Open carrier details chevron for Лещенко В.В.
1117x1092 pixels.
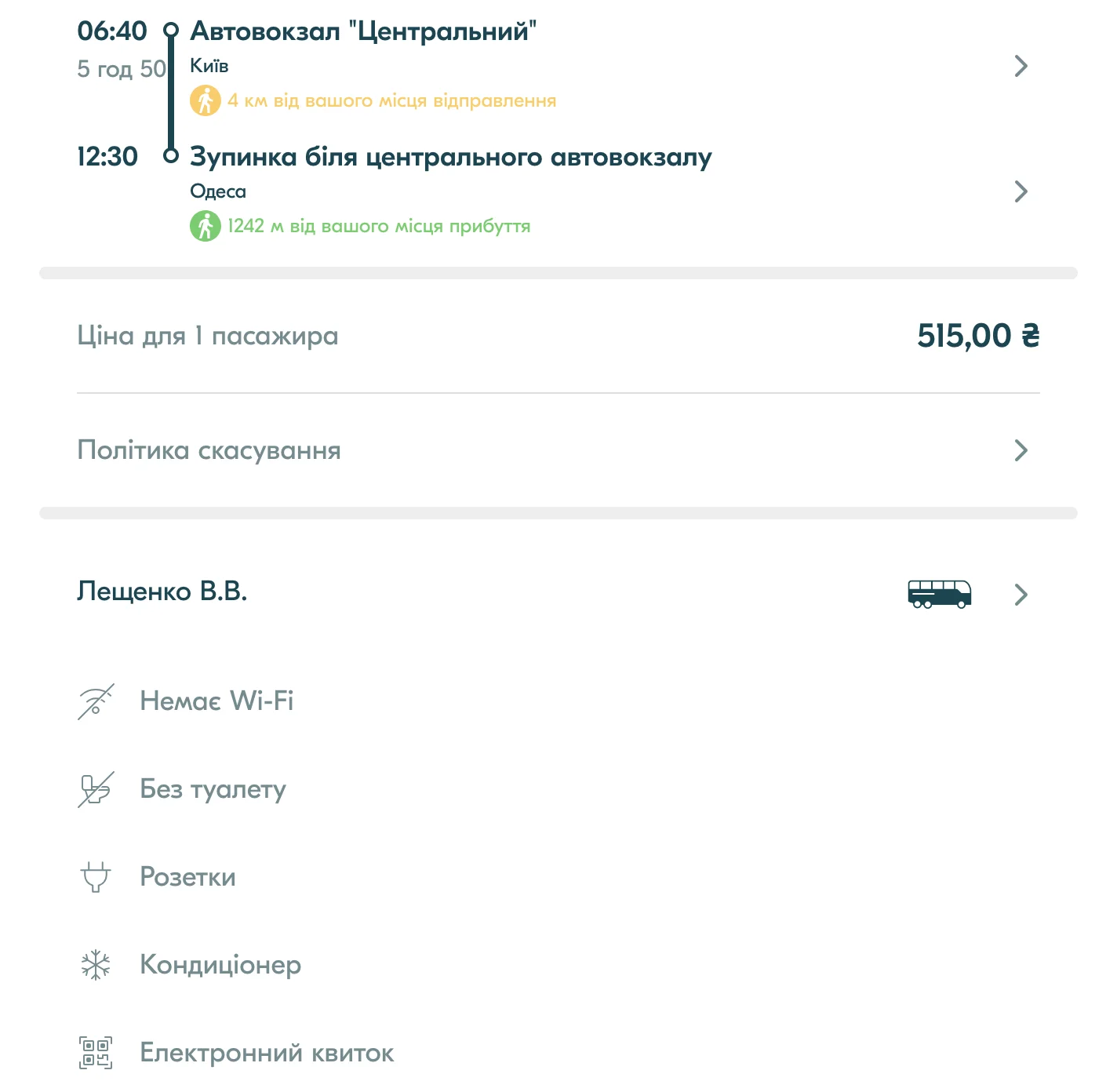tap(1021, 595)
